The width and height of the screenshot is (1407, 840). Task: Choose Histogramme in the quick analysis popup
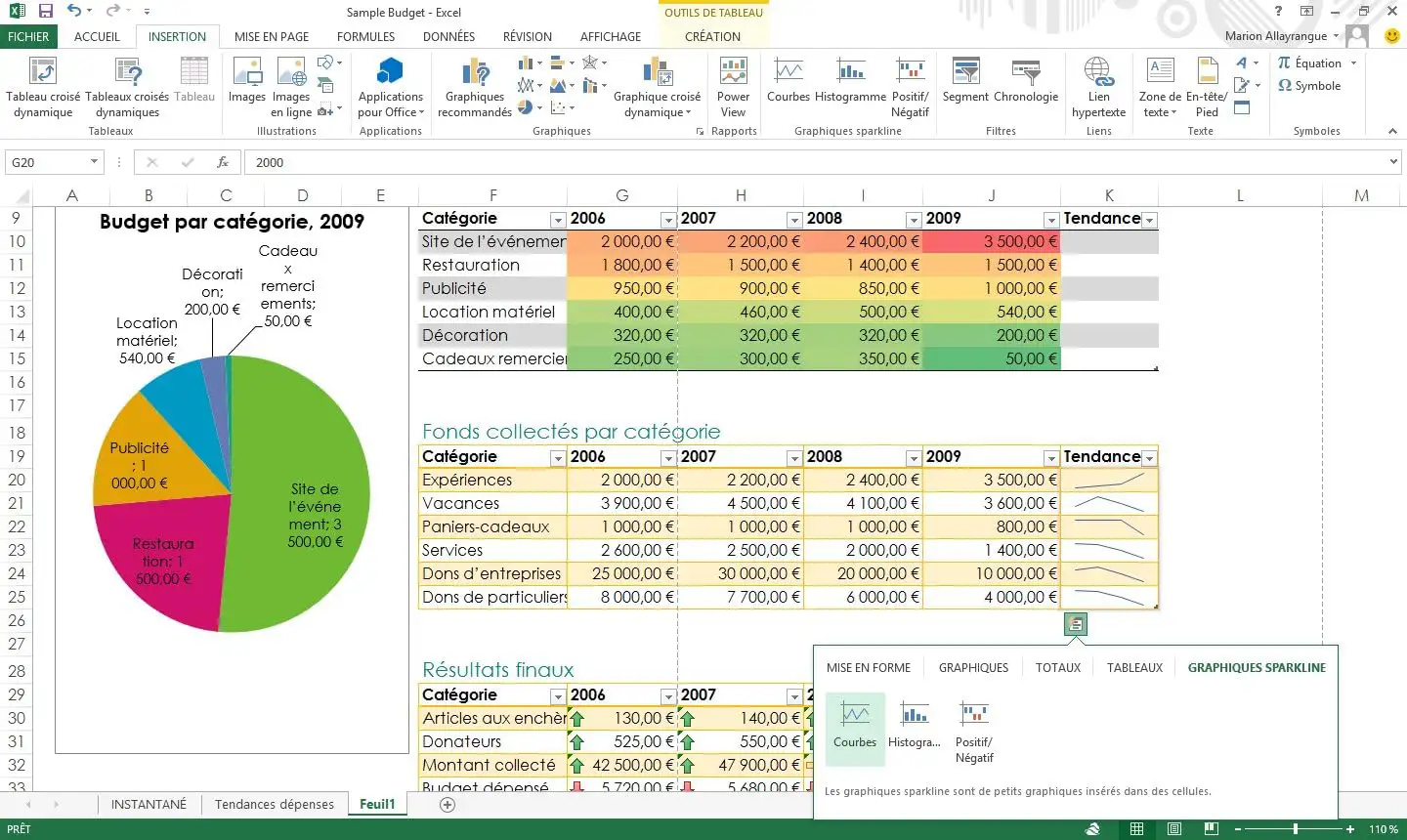pos(915,724)
